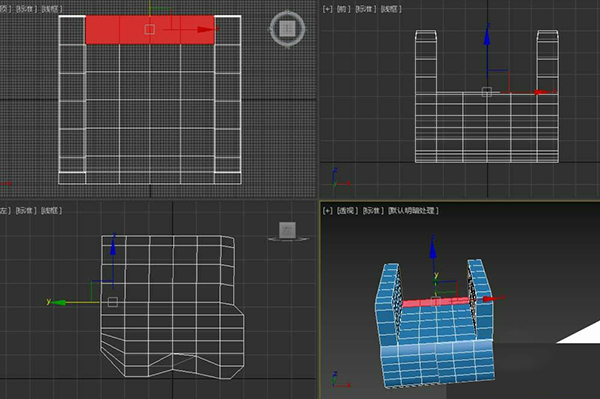Open the Top viewport [标准] quality menu
Image resolution: width=600 pixels, height=399 pixels.
tap(26, 9)
